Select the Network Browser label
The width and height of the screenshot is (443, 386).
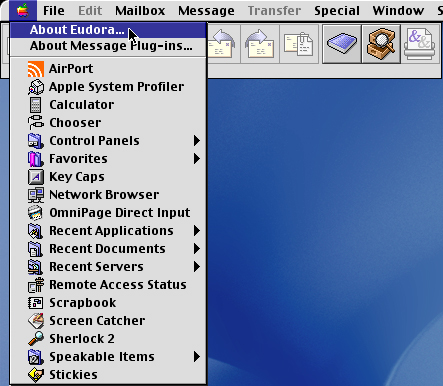(x=104, y=195)
